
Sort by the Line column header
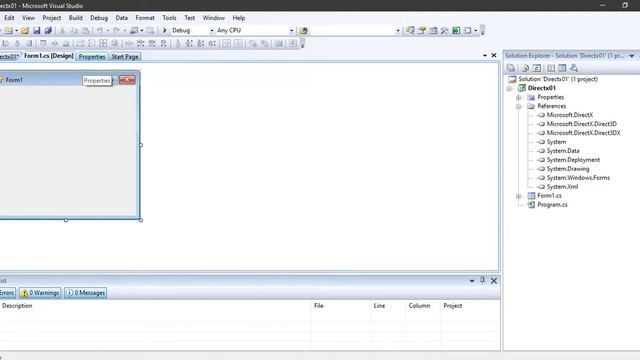click(x=388, y=306)
